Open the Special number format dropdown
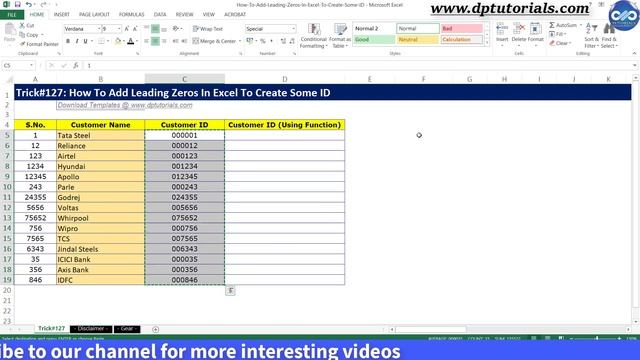640x360 pixels. (x=293, y=29)
